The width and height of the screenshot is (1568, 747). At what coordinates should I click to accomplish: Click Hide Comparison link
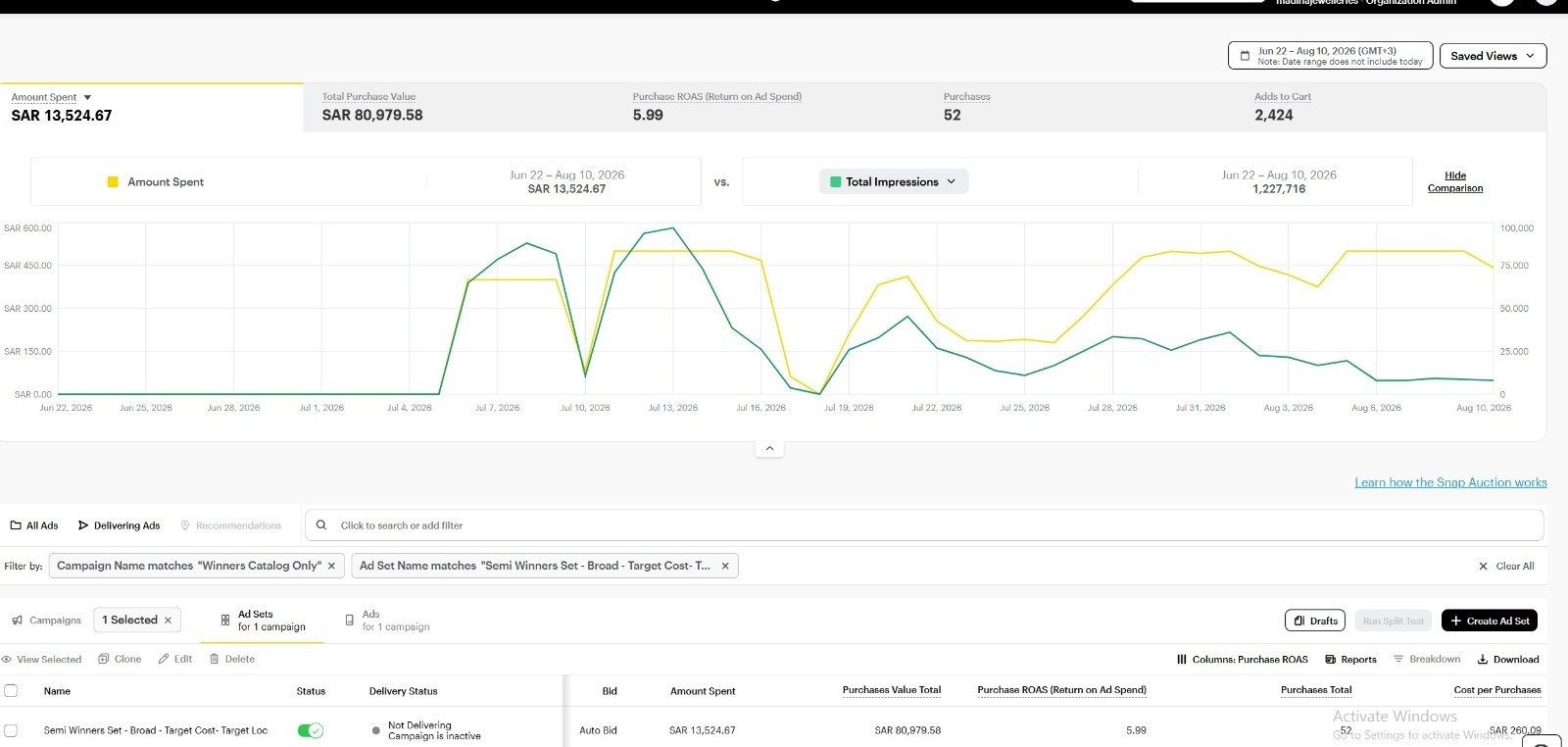click(1455, 181)
